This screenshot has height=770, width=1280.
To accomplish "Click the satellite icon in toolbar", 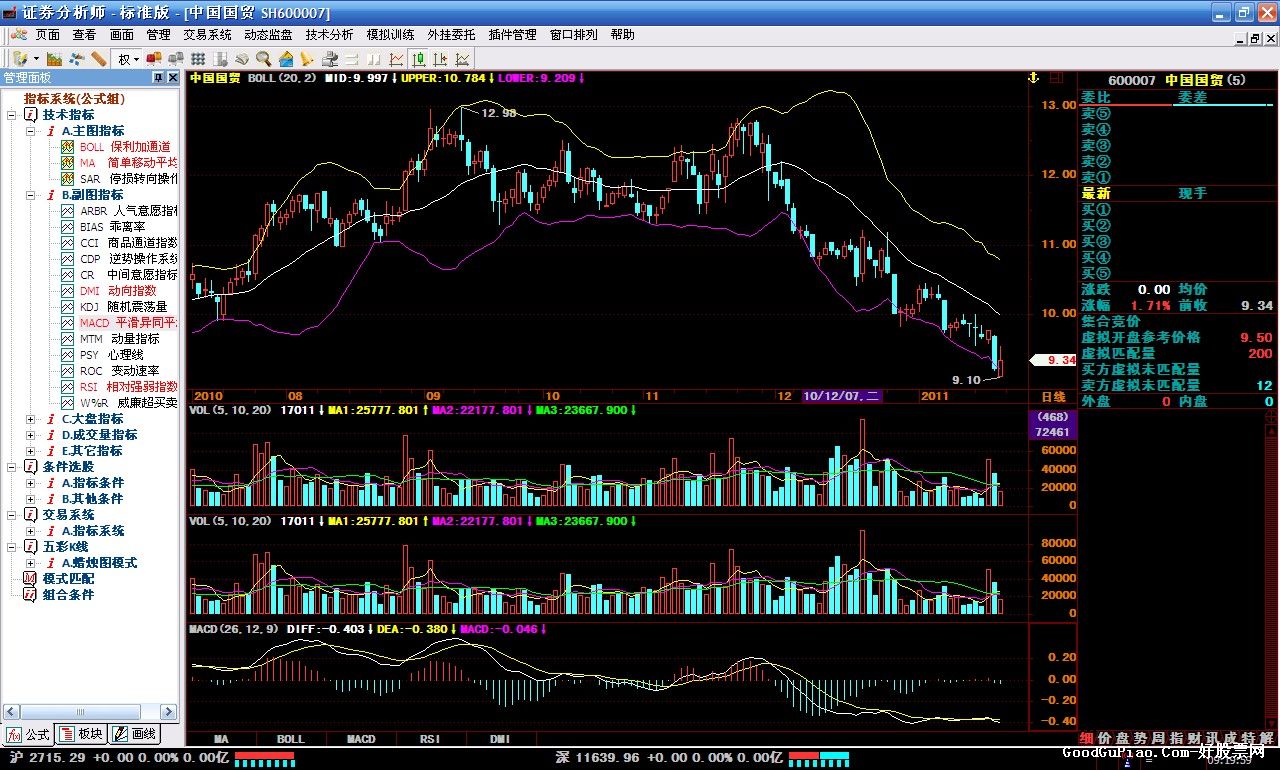I will click(77, 59).
